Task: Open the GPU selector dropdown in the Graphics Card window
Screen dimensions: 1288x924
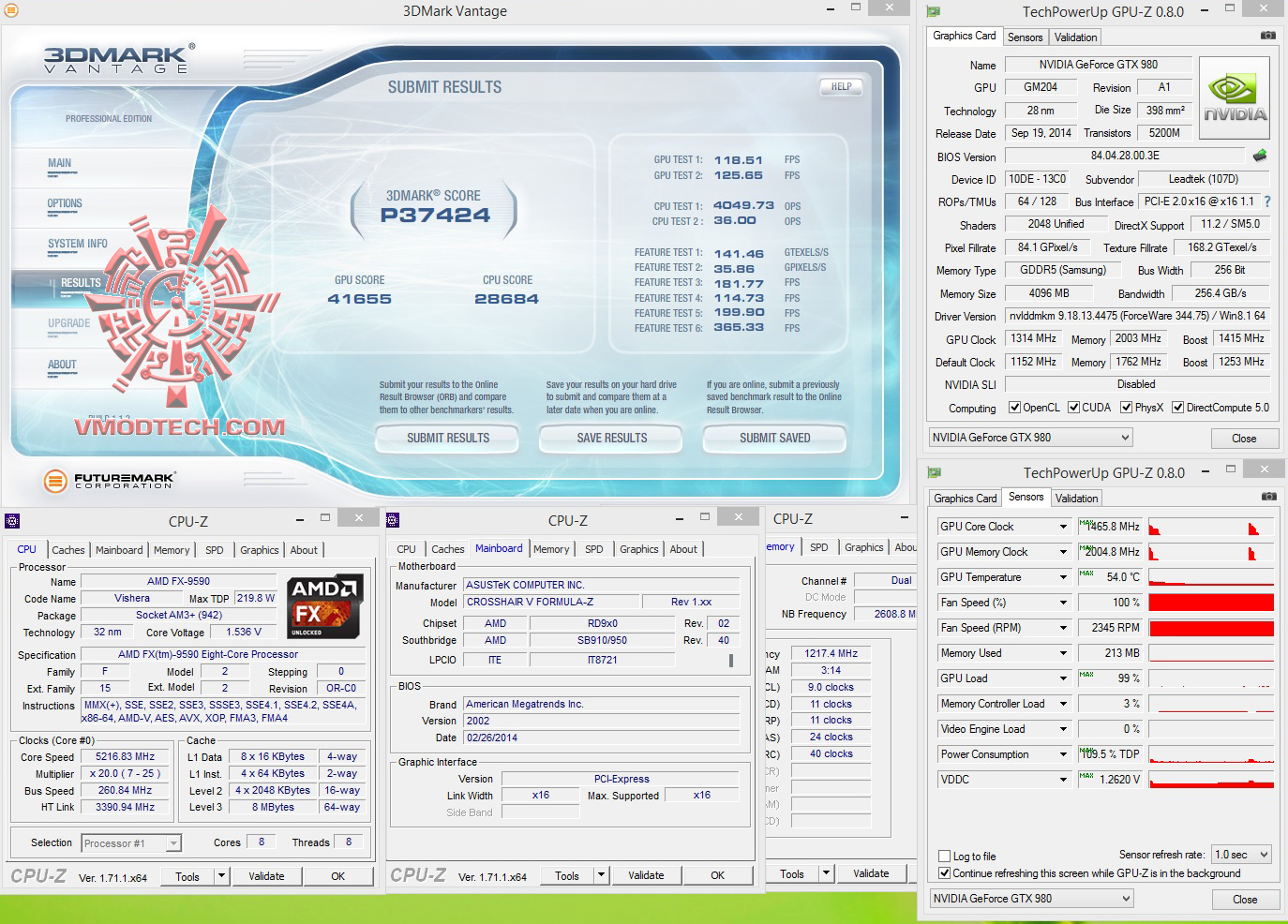Action: [1030, 438]
